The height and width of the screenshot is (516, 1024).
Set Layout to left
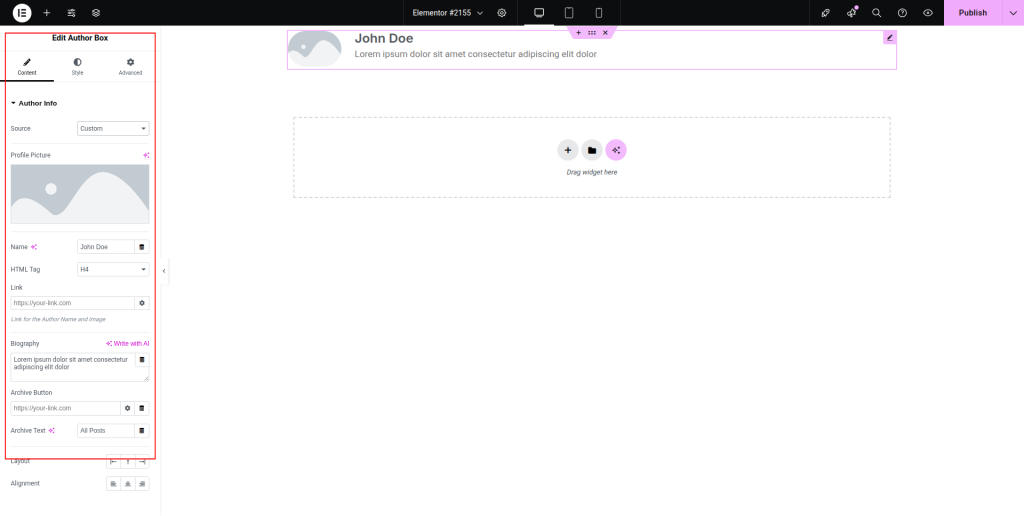114,461
